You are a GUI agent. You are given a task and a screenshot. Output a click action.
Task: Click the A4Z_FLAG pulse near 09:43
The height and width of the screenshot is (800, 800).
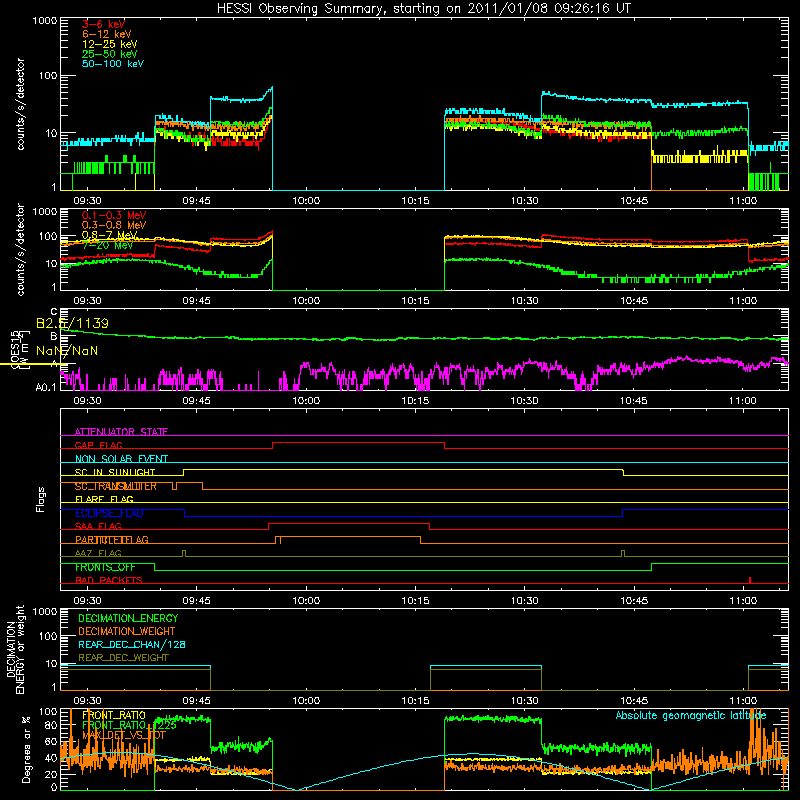(184, 554)
